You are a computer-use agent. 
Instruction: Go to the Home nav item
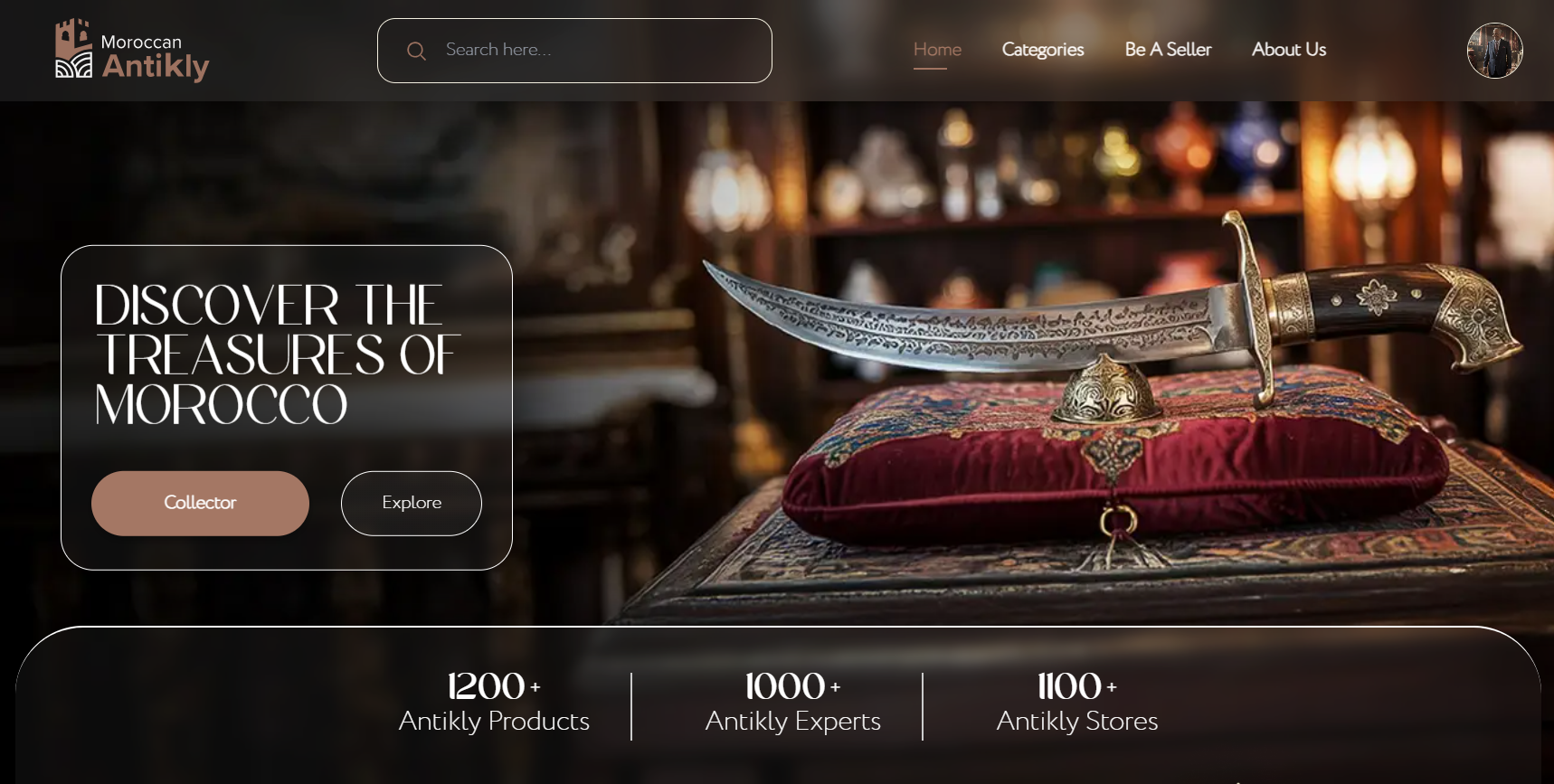(x=937, y=50)
